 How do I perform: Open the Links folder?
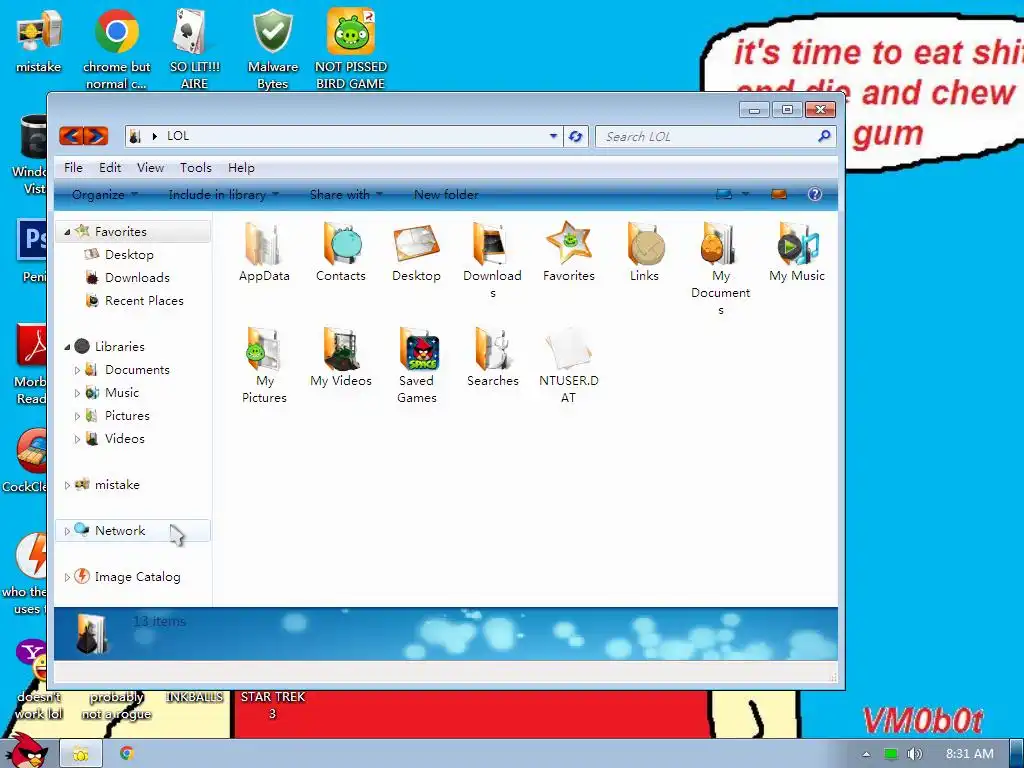(645, 252)
